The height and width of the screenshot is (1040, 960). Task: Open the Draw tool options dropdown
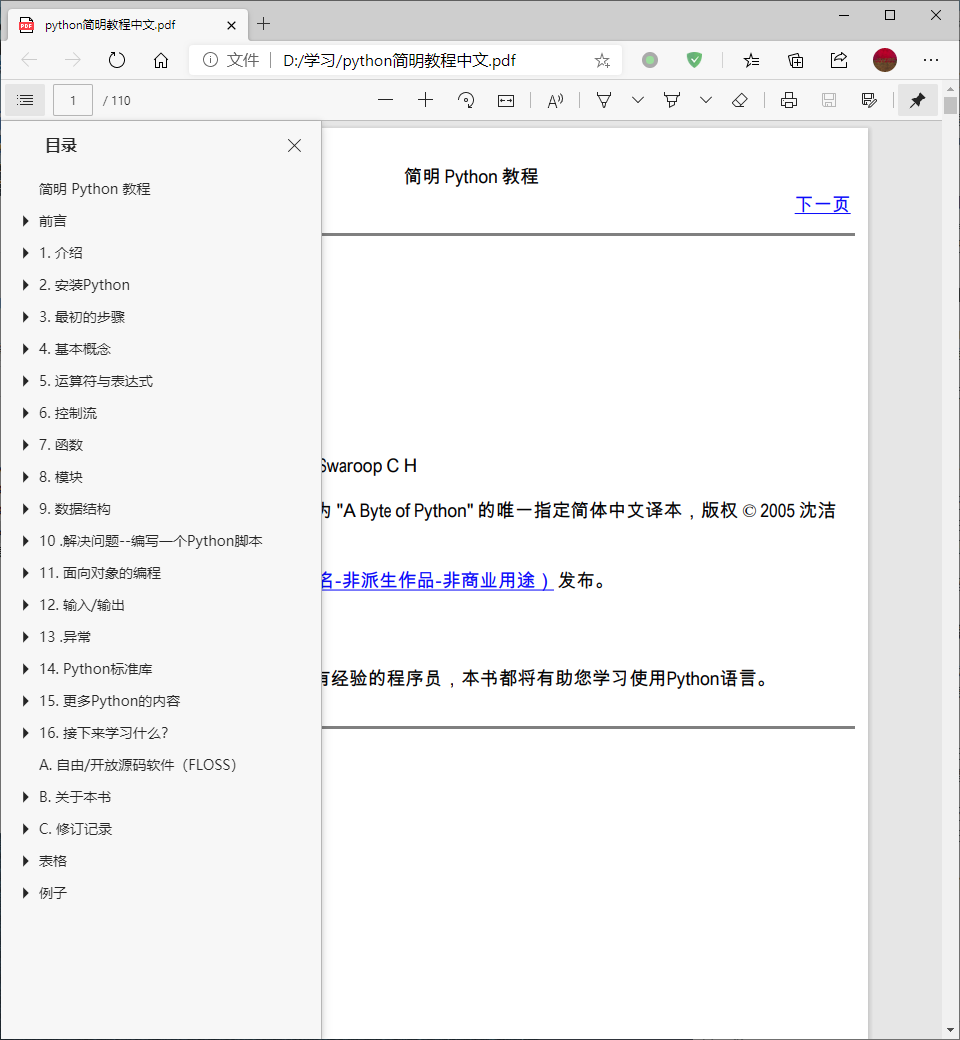tap(638, 100)
